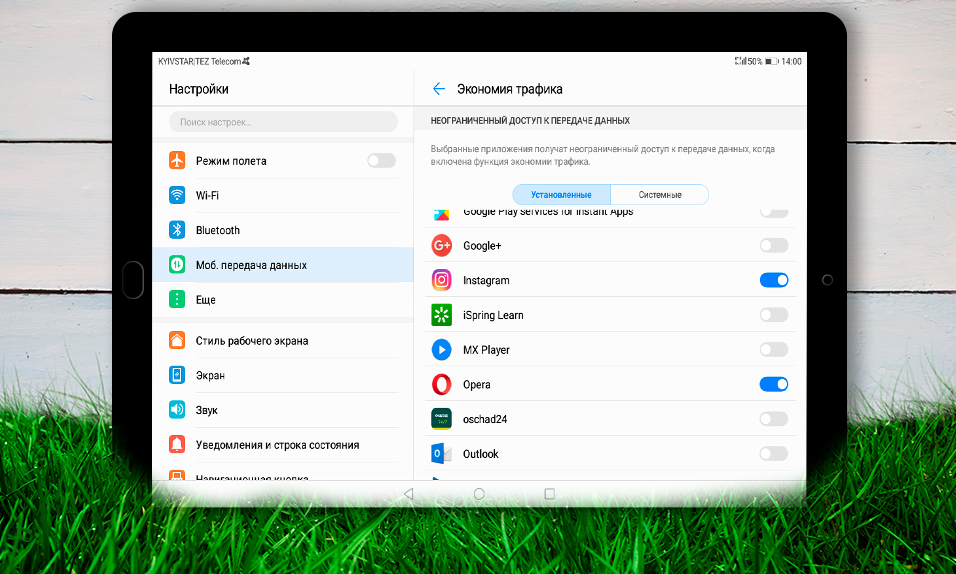The image size is (956, 574).
Task: Tap the 14:00 clock in status bar
Action: point(791,61)
